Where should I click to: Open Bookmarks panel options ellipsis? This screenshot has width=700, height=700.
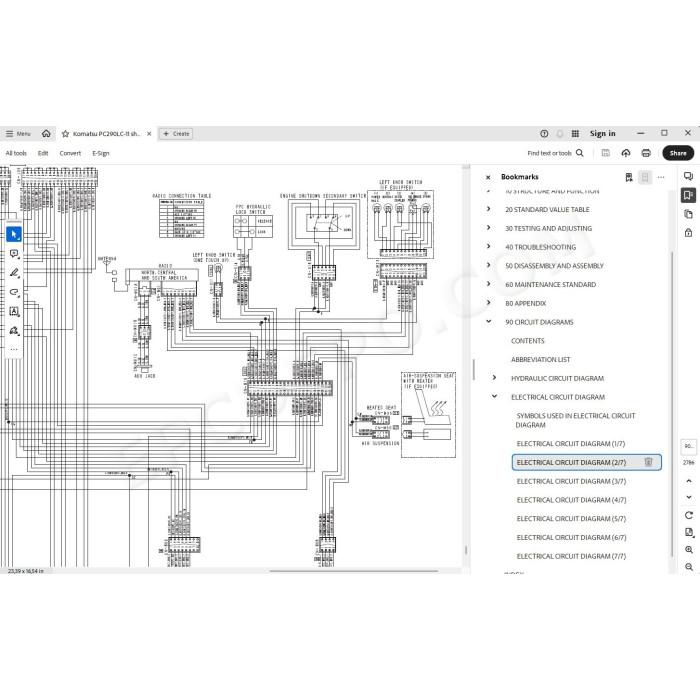pos(661,177)
